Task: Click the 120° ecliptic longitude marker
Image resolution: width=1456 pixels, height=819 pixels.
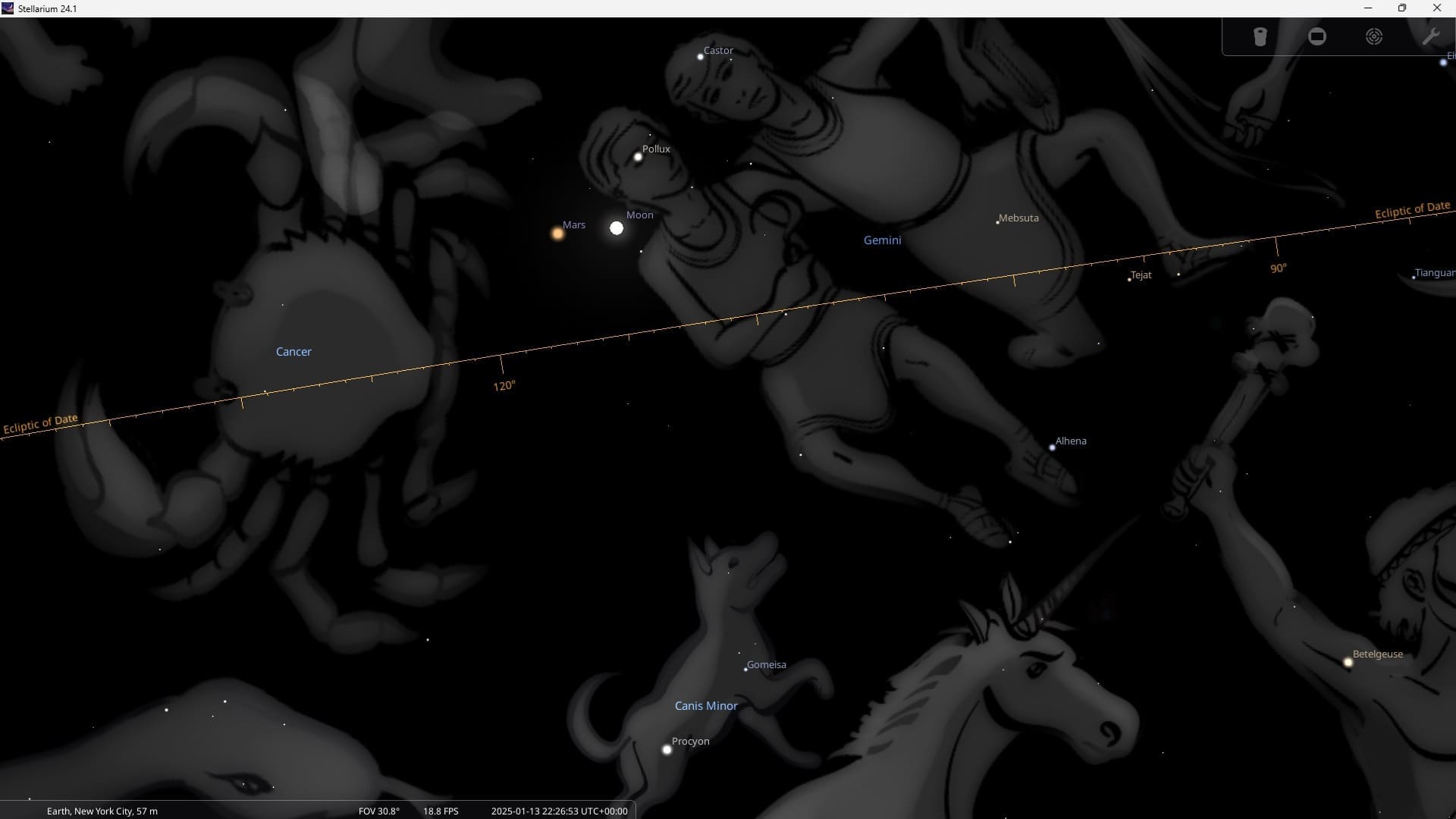Action: point(504,386)
